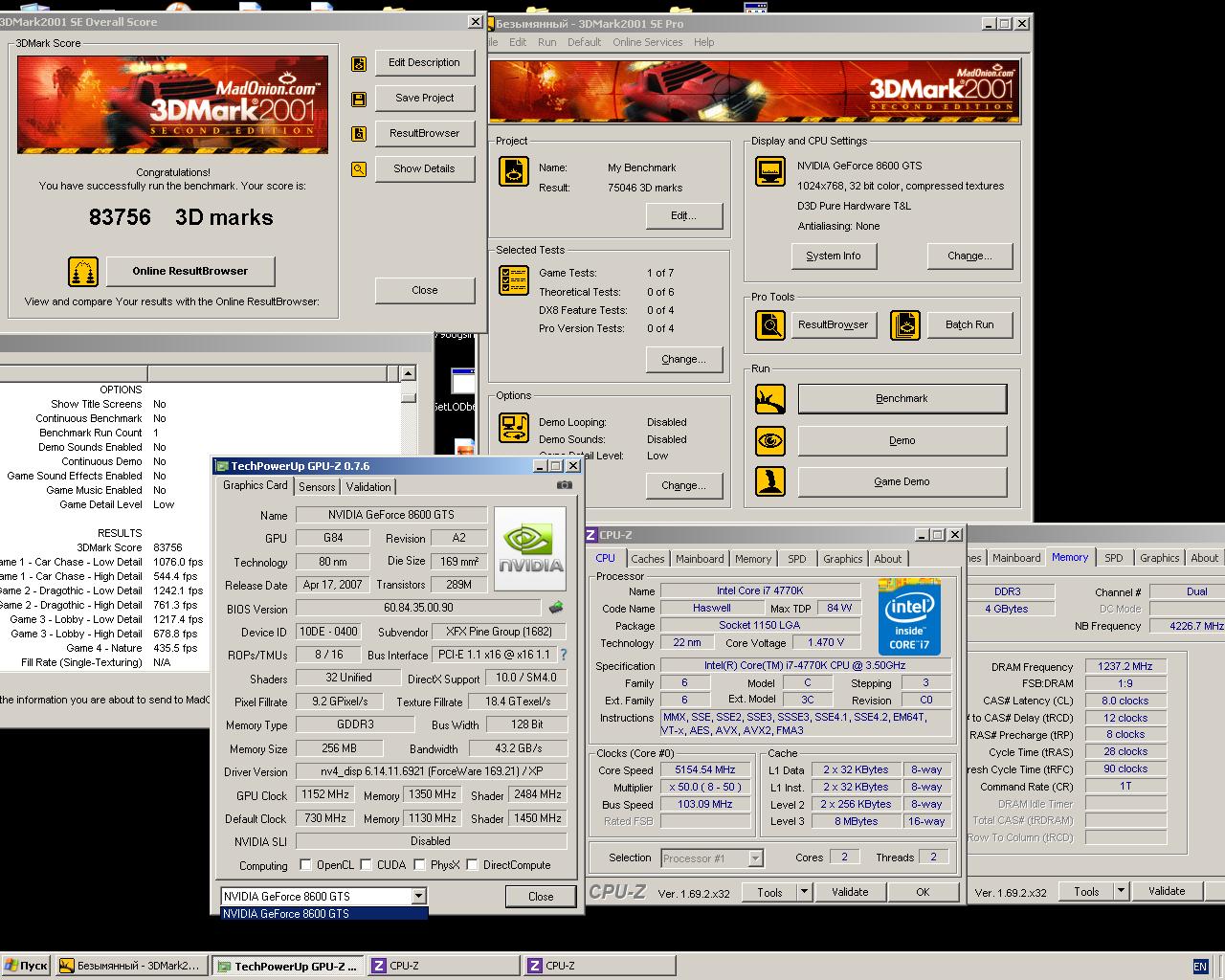The image size is (1225, 980).
Task: Click the Batch Run button
Action: tap(969, 325)
